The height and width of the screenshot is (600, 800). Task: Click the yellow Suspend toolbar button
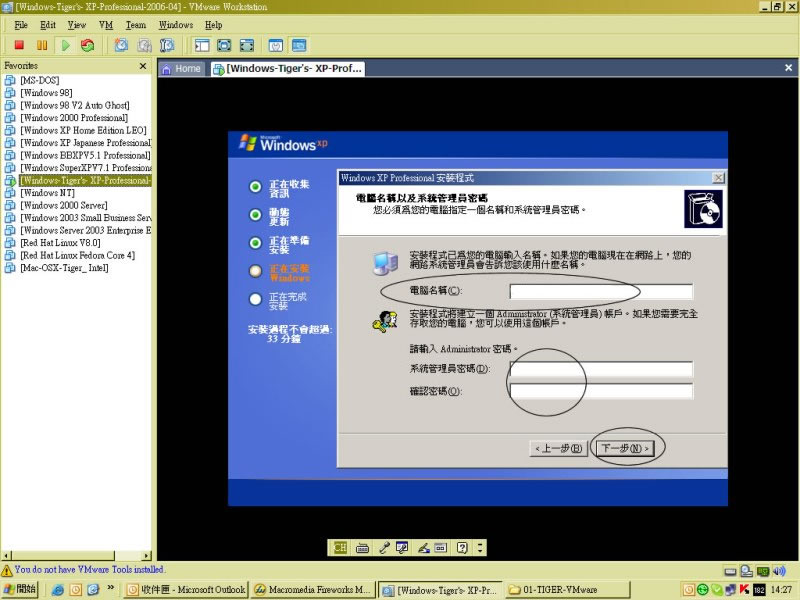pos(42,45)
